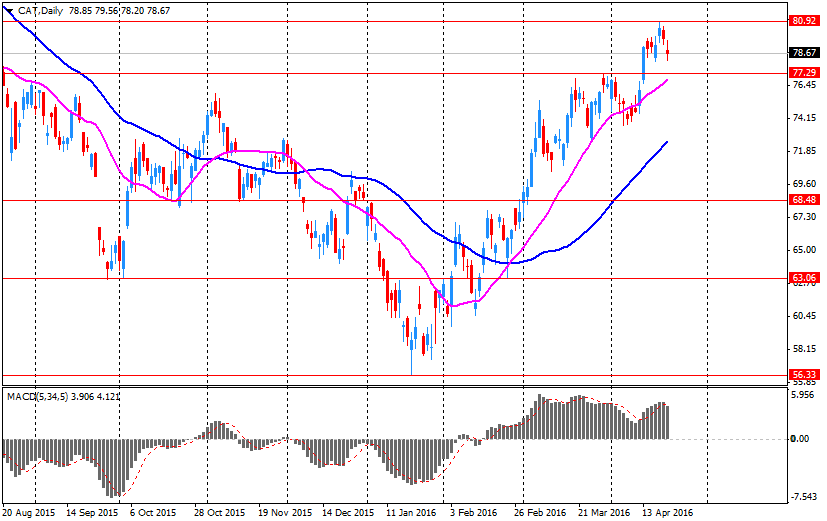Click the 67.30 price axis value
This screenshot has height=521, width=827.
(x=804, y=217)
